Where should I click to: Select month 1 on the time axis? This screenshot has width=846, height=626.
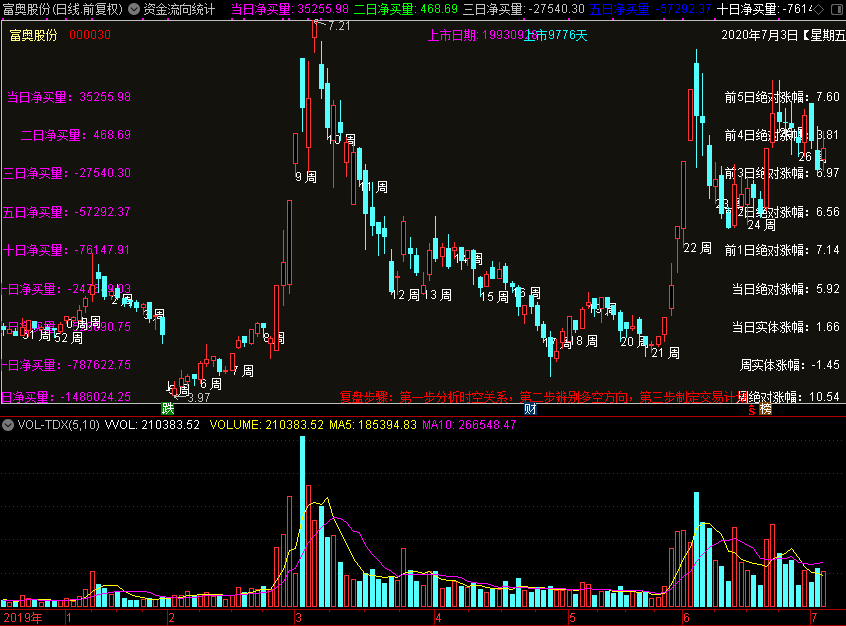(x=69, y=618)
